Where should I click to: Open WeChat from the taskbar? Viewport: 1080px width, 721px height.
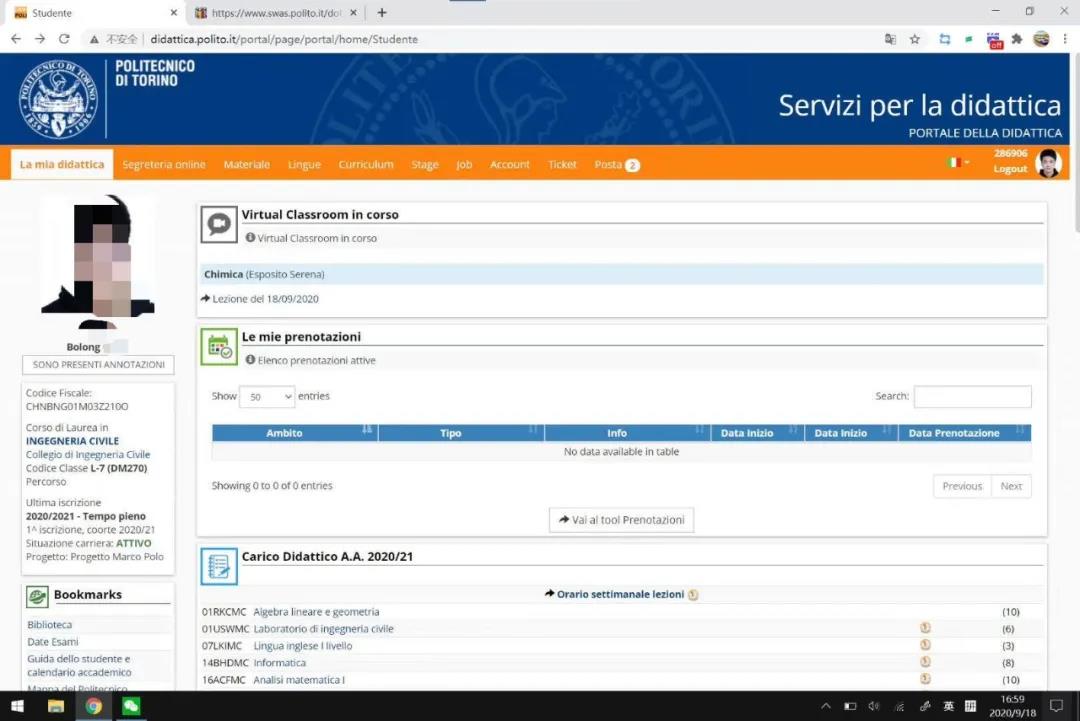point(131,706)
